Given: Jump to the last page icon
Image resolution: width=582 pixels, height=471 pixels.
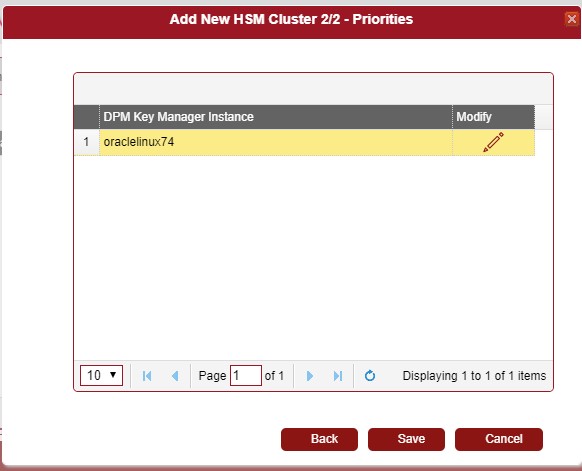Looking at the screenshot, I should [338, 376].
